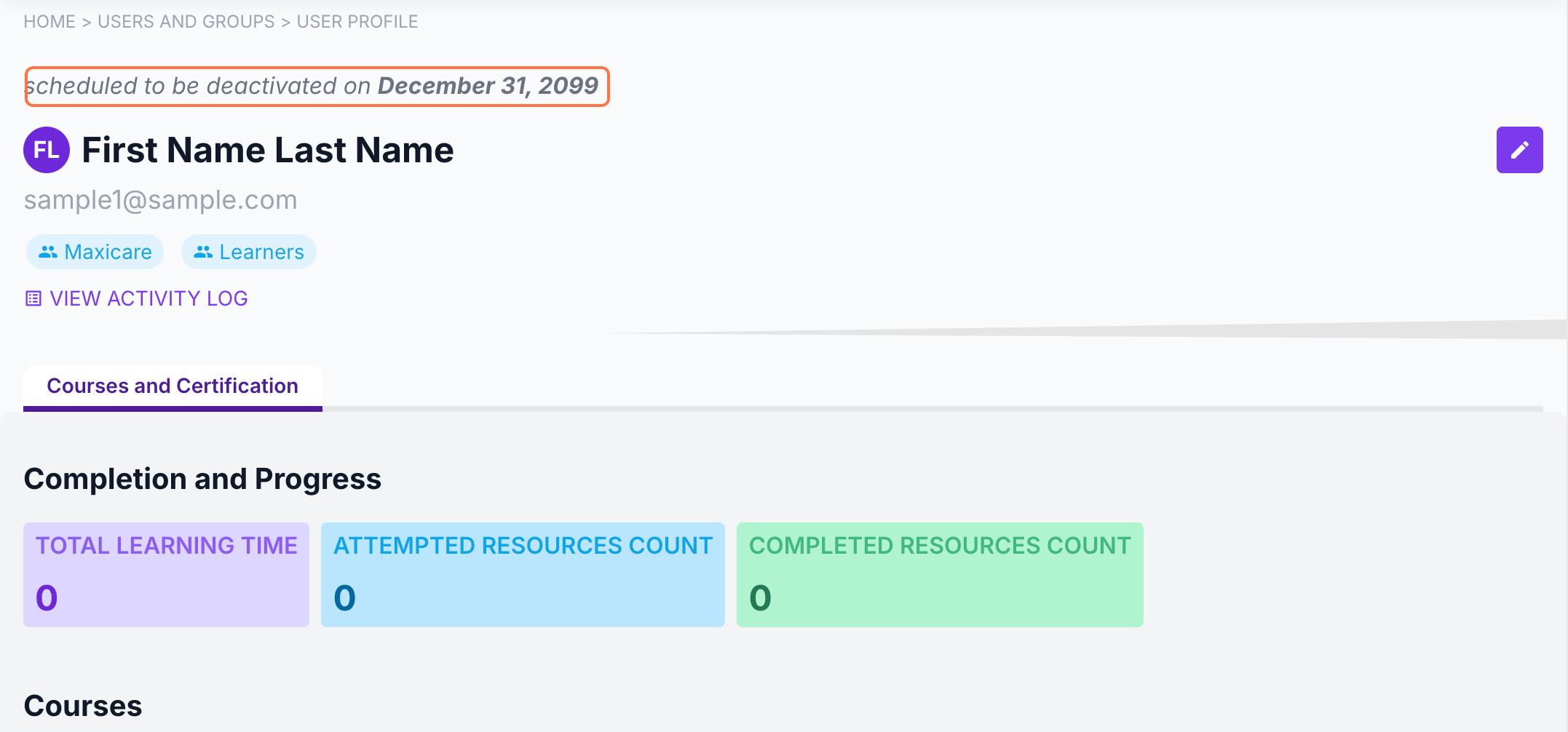
Task: Click the scheduled deactivation date notice
Action: point(317,86)
